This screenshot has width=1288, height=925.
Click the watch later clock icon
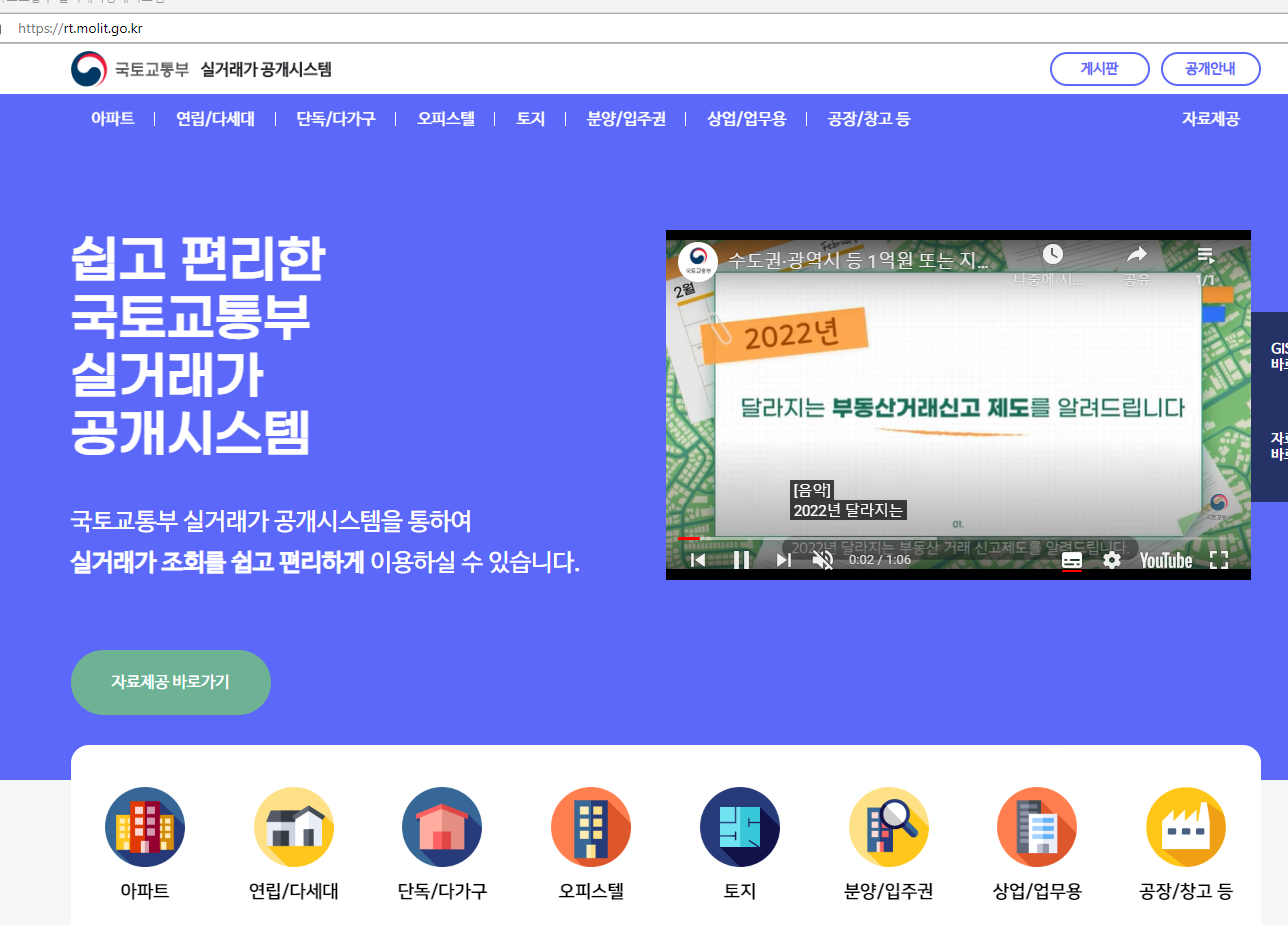(1052, 255)
